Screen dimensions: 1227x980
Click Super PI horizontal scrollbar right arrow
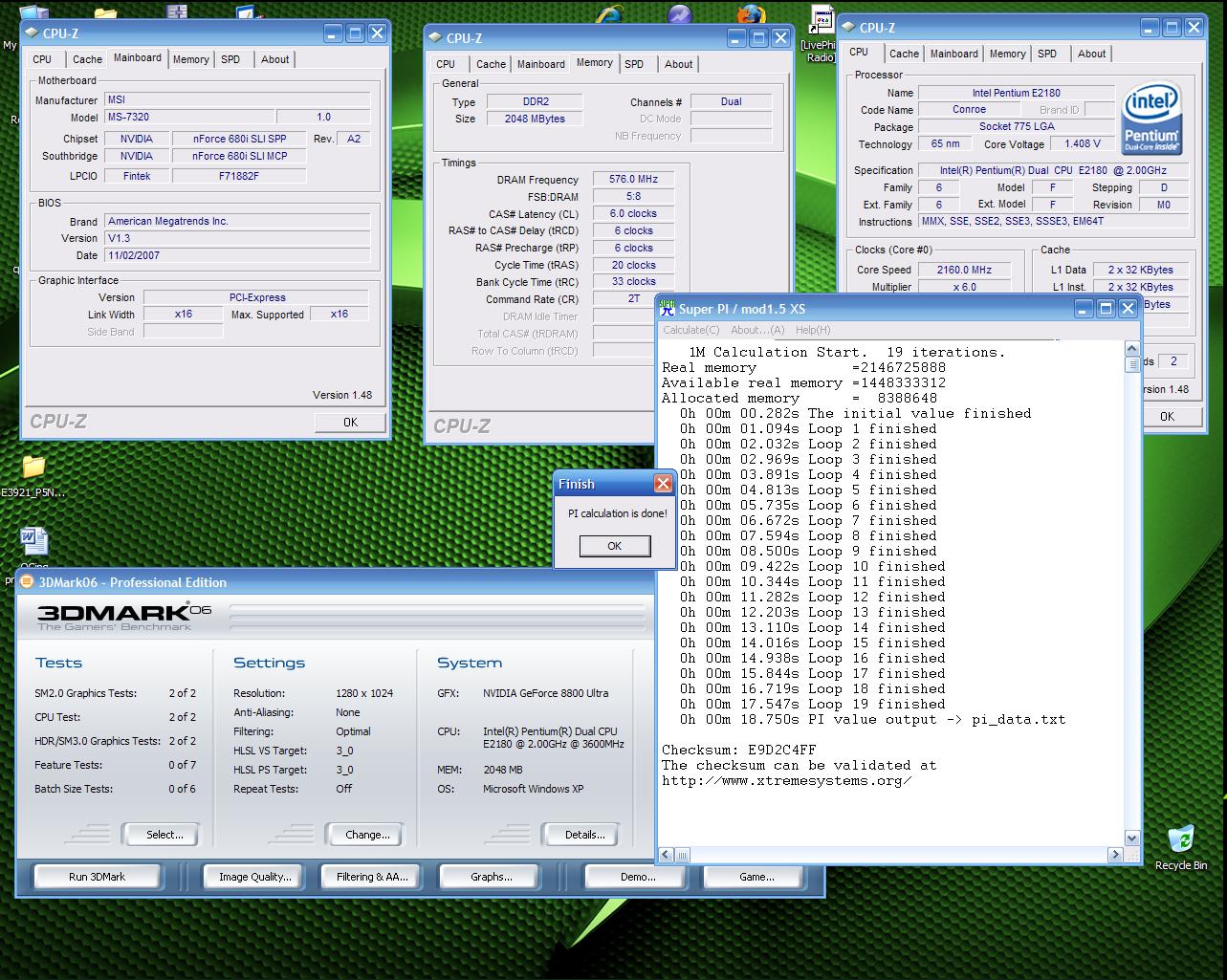[1115, 855]
